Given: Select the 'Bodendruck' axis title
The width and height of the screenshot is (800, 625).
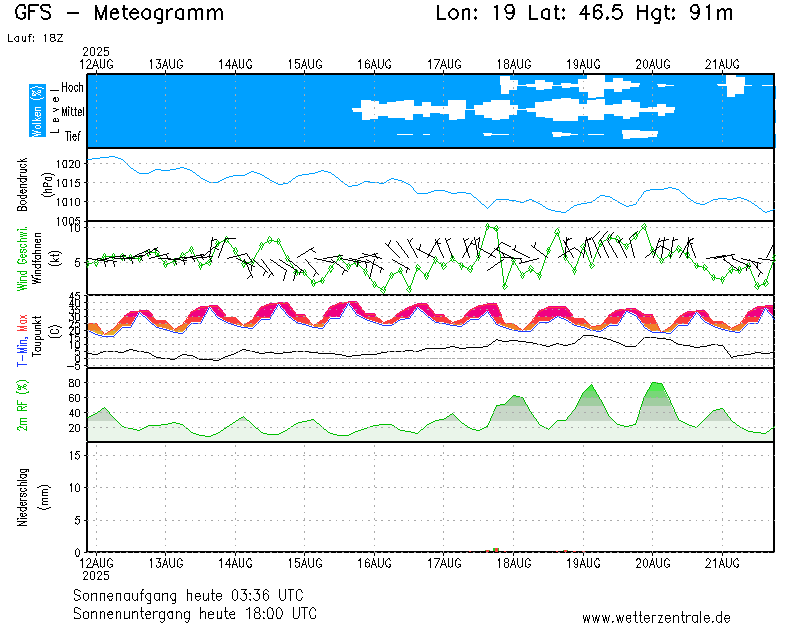Looking at the screenshot, I should [22, 185].
